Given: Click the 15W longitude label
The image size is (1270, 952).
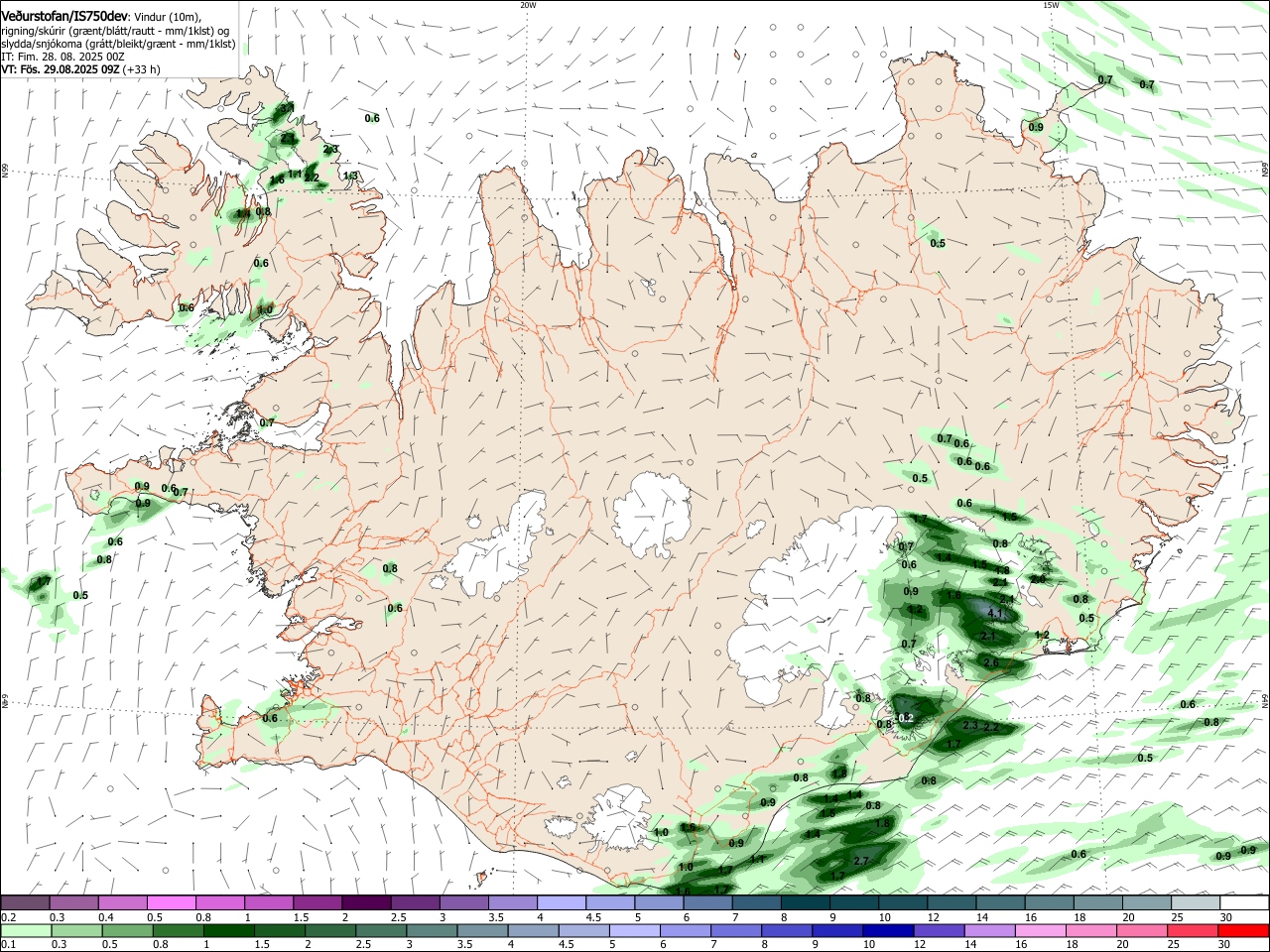Looking at the screenshot, I should (1051, 5).
